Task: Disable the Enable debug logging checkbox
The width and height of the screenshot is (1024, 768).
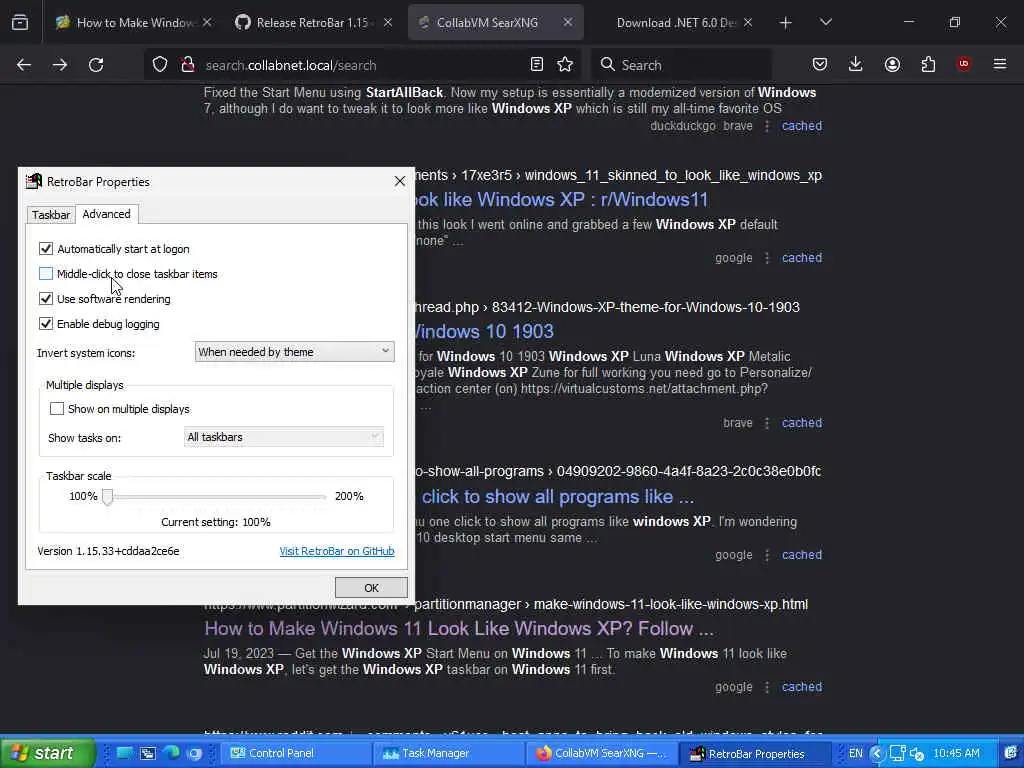Action: pos(46,323)
